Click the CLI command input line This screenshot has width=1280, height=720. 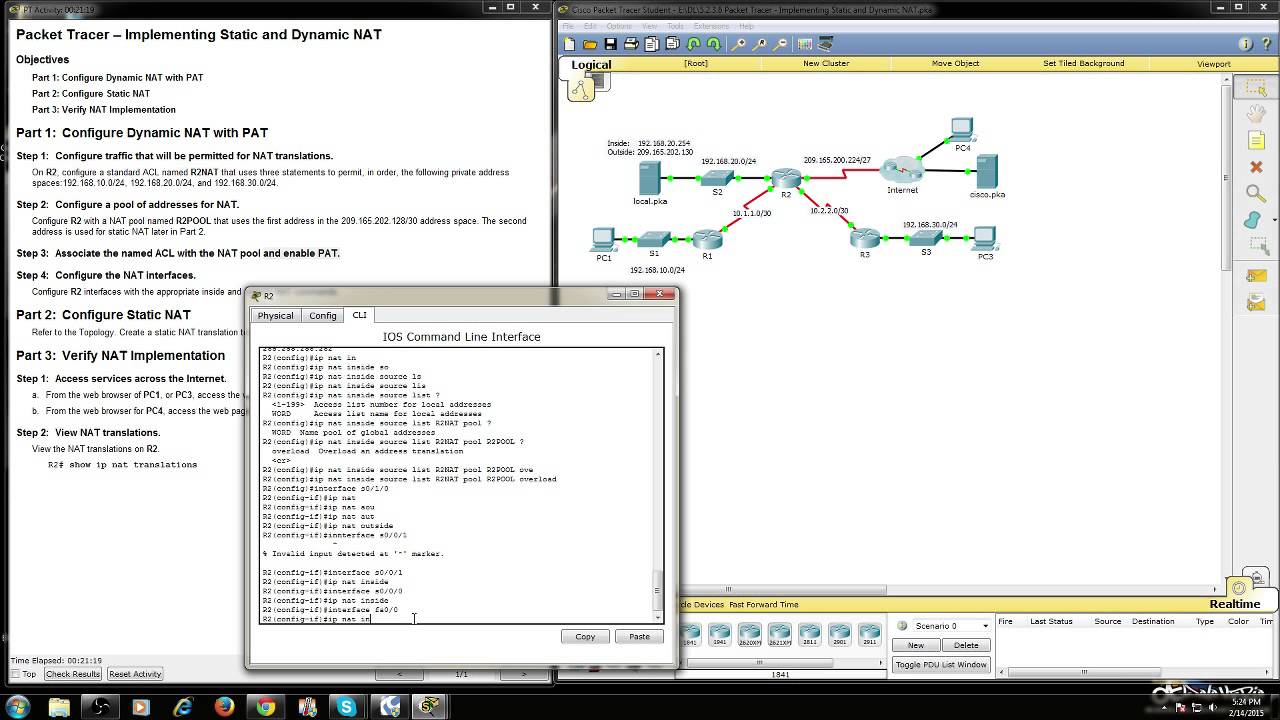click(x=457, y=619)
